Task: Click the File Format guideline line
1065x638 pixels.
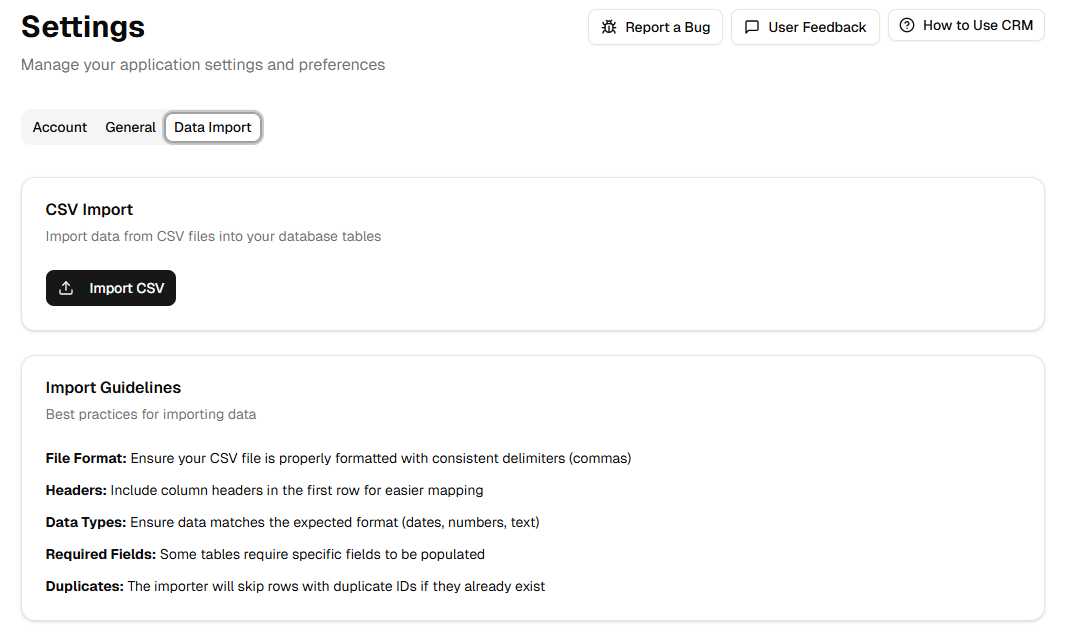Action: pos(338,459)
